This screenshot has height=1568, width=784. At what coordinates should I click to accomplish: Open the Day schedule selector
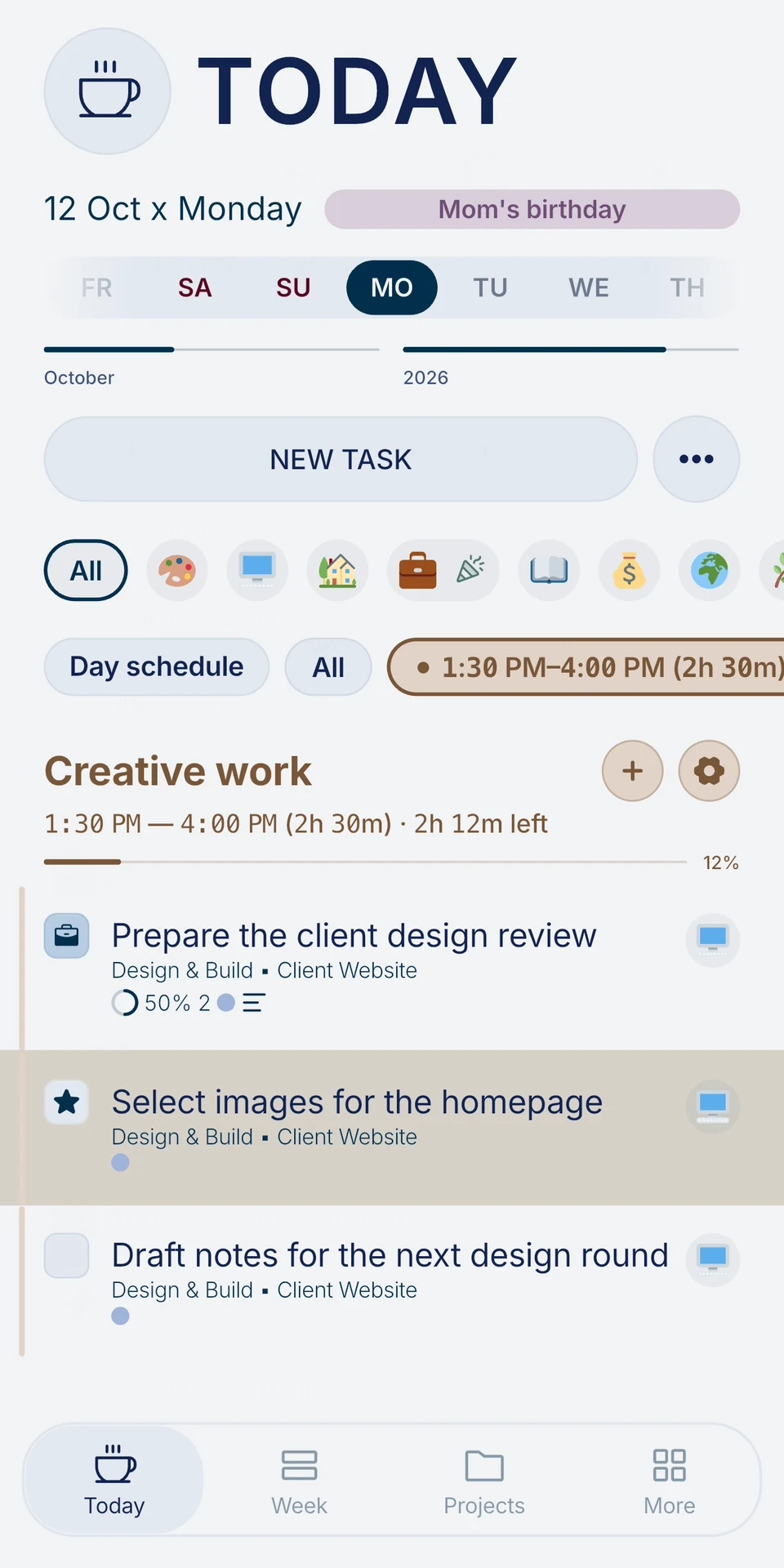pyautogui.click(x=157, y=666)
